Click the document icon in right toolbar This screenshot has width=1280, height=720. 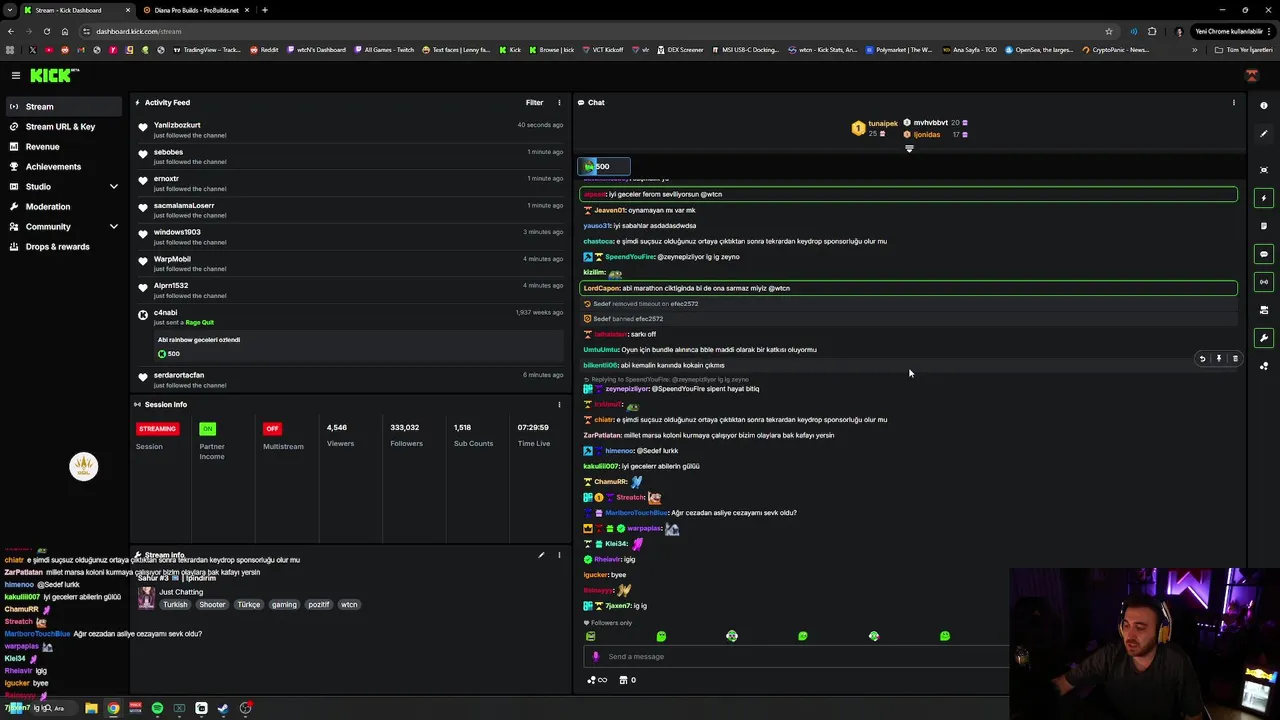[x=1264, y=226]
